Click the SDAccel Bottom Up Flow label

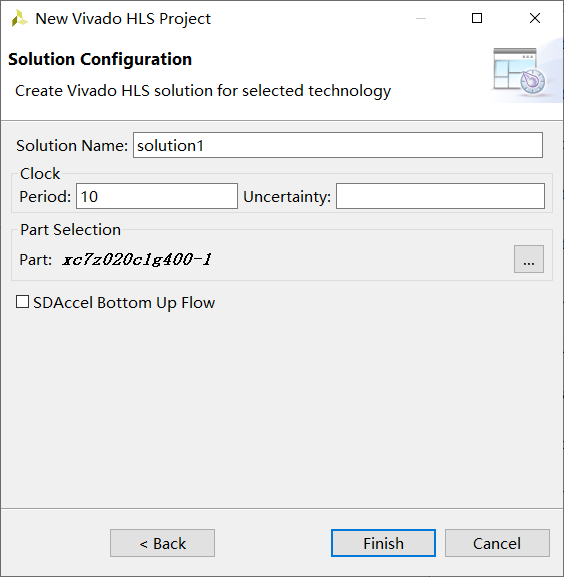(x=124, y=303)
